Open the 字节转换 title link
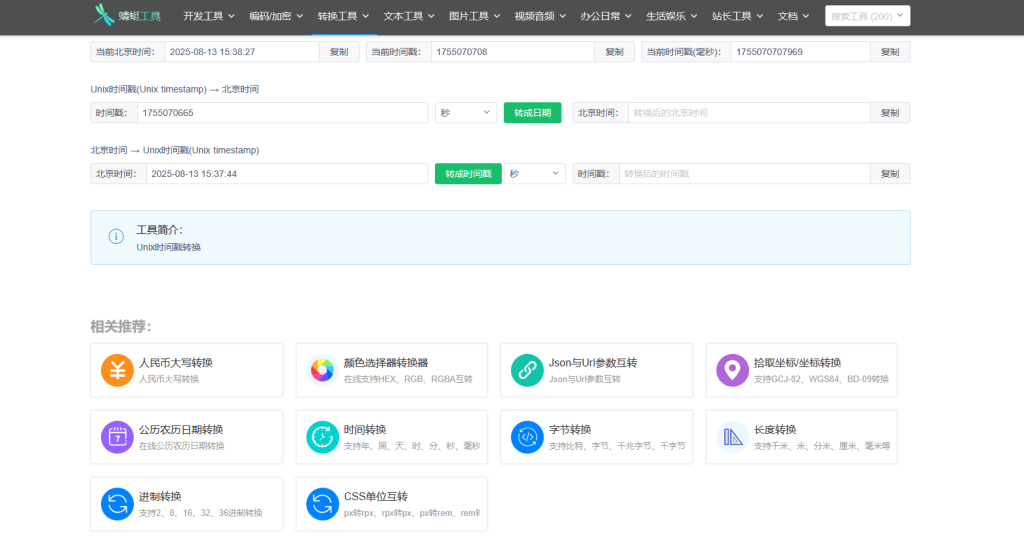The width and height of the screenshot is (1024, 548). [x=570, y=429]
